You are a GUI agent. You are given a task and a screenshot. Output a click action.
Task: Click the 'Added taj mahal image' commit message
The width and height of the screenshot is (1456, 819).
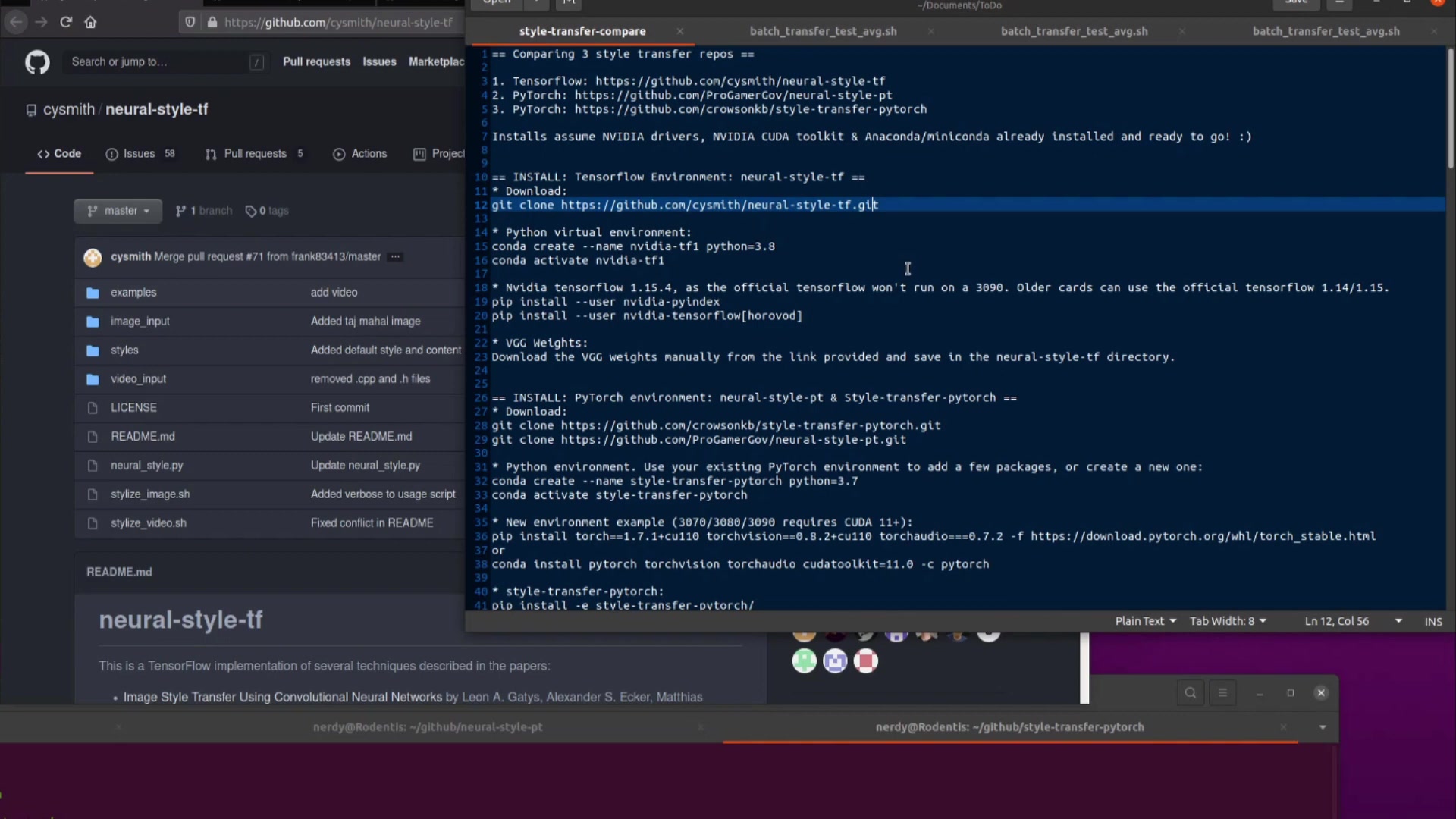click(366, 322)
